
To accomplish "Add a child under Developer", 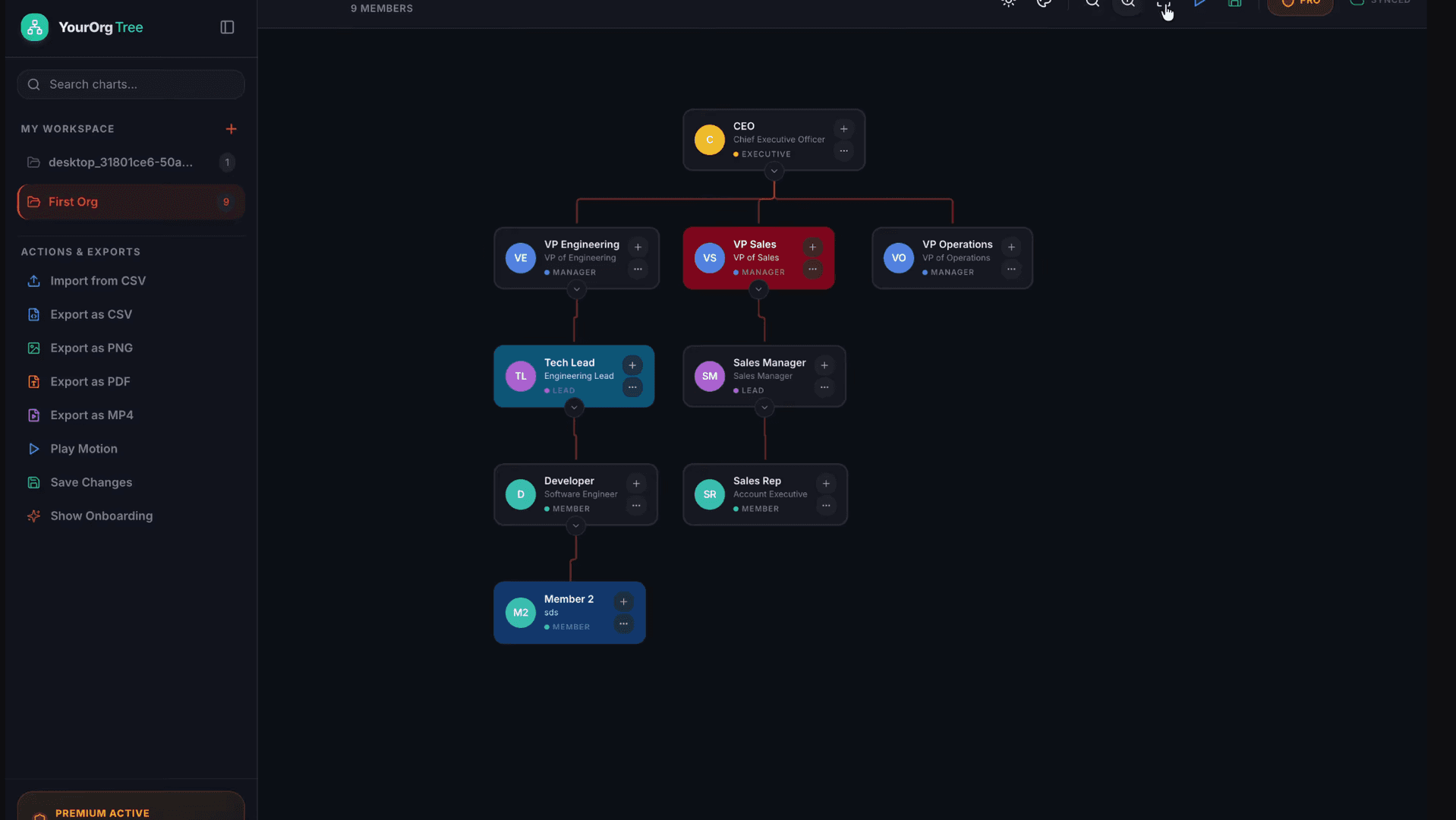I will coord(636,484).
